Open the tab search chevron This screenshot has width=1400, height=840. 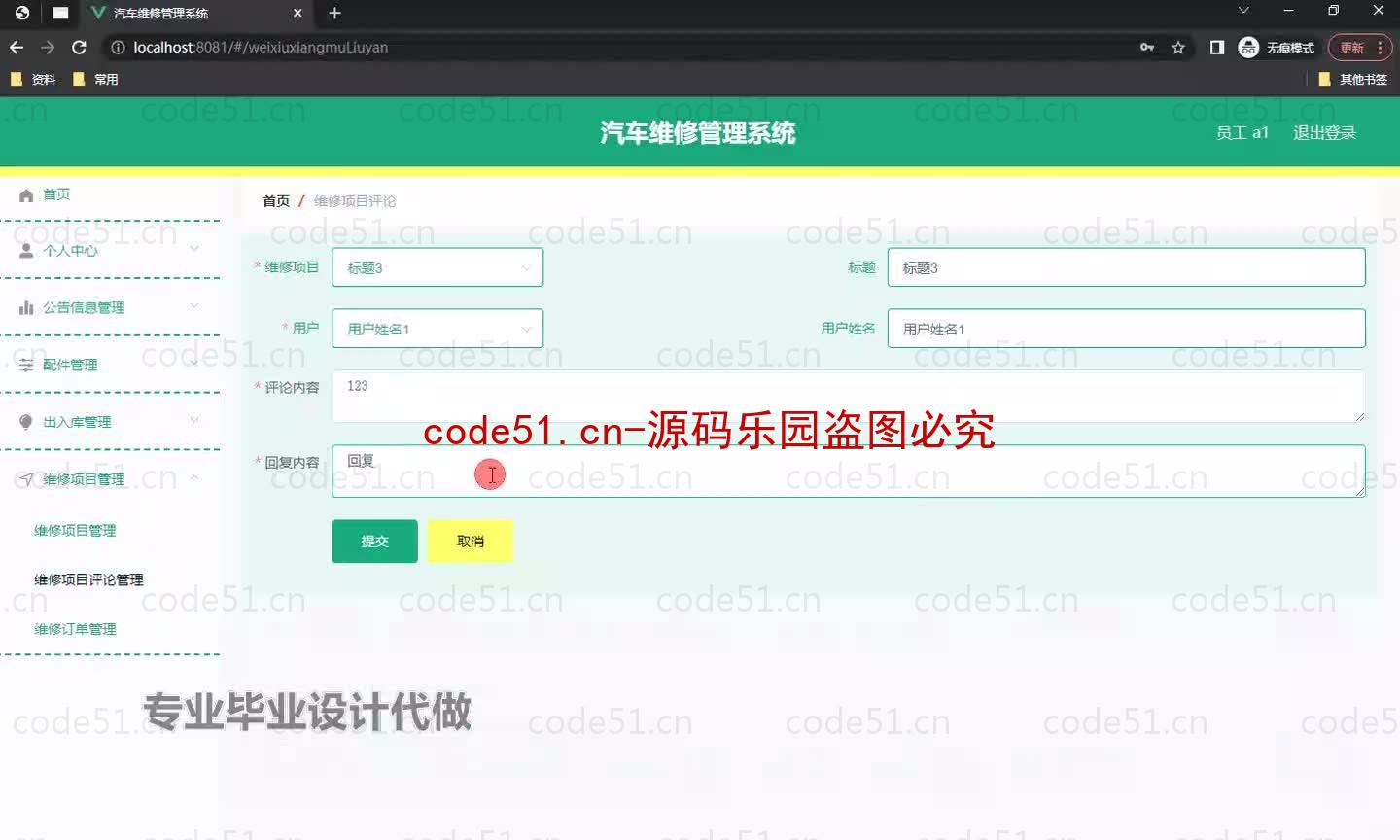pos(1242,11)
